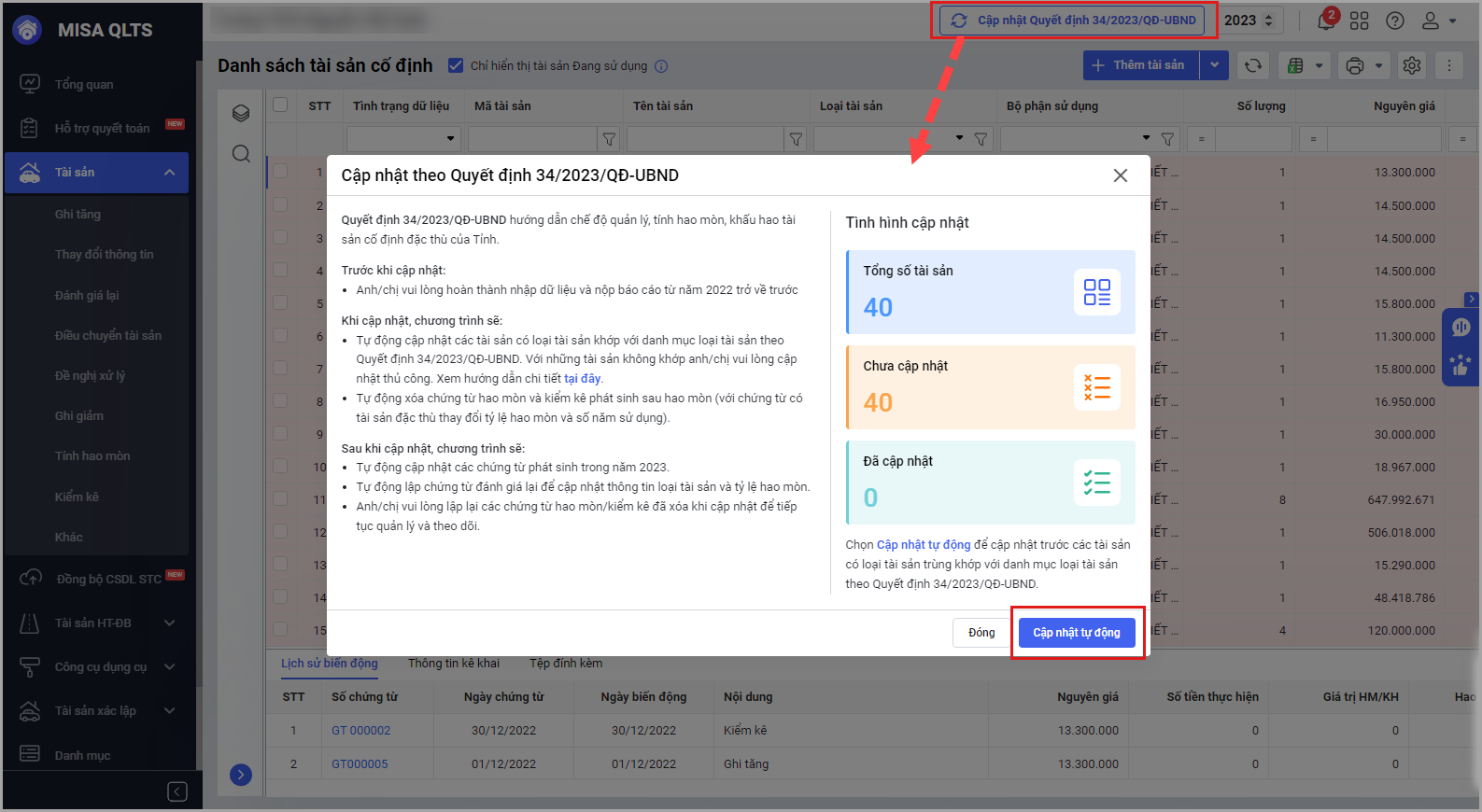
Task: Open the more options vertical dots
Action: [x=1449, y=65]
